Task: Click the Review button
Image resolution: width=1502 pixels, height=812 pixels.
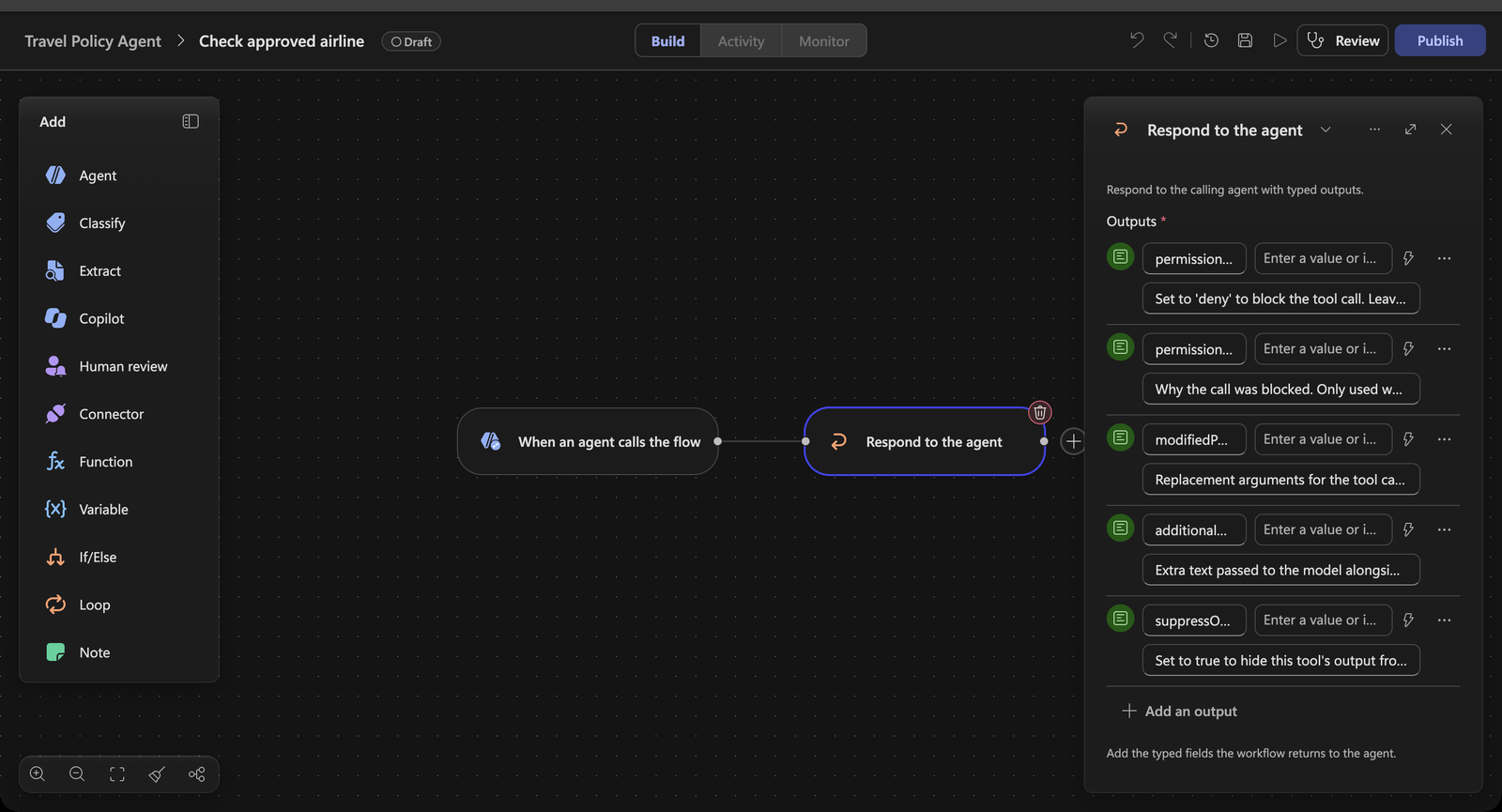Action: (1342, 40)
